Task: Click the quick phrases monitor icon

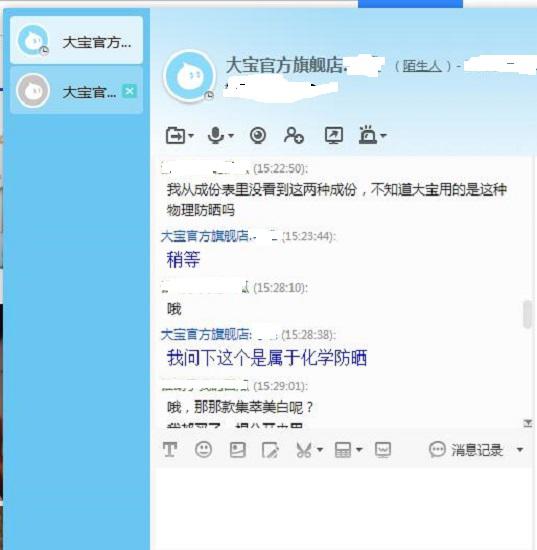Action: tap(383, 450)
